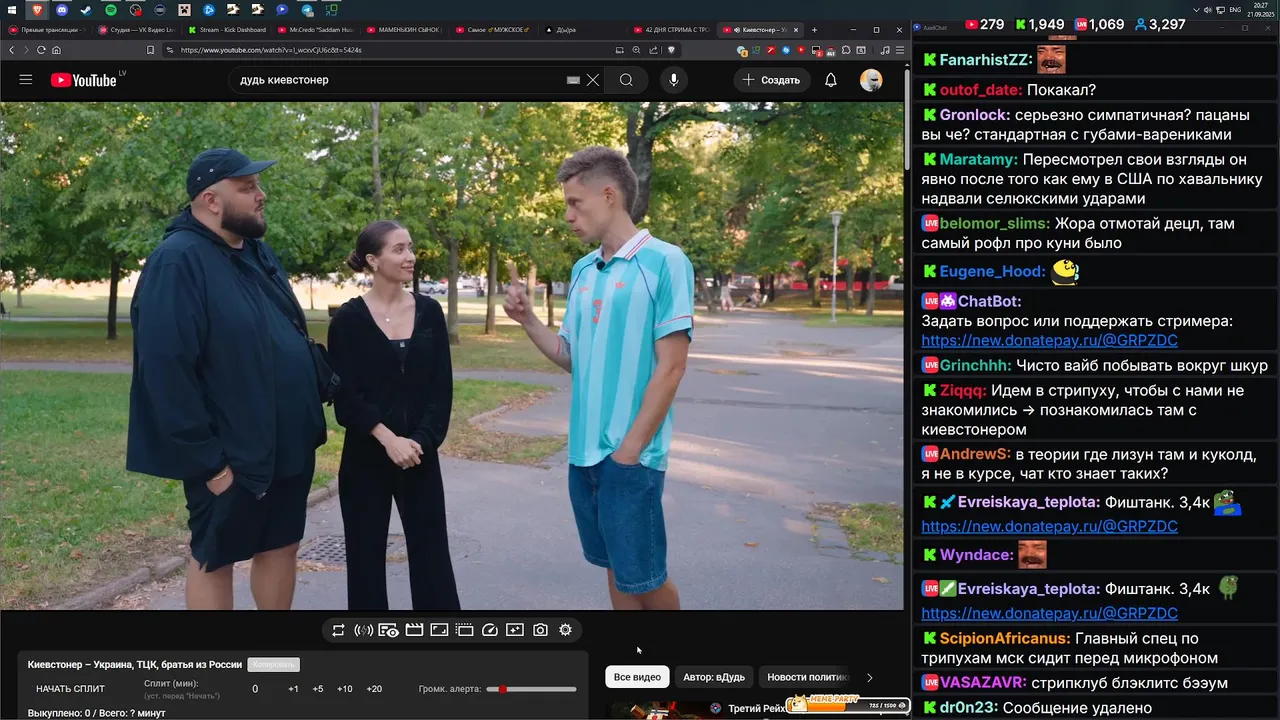Open ChatBot's donatepay.ru link in chat

1049,340
